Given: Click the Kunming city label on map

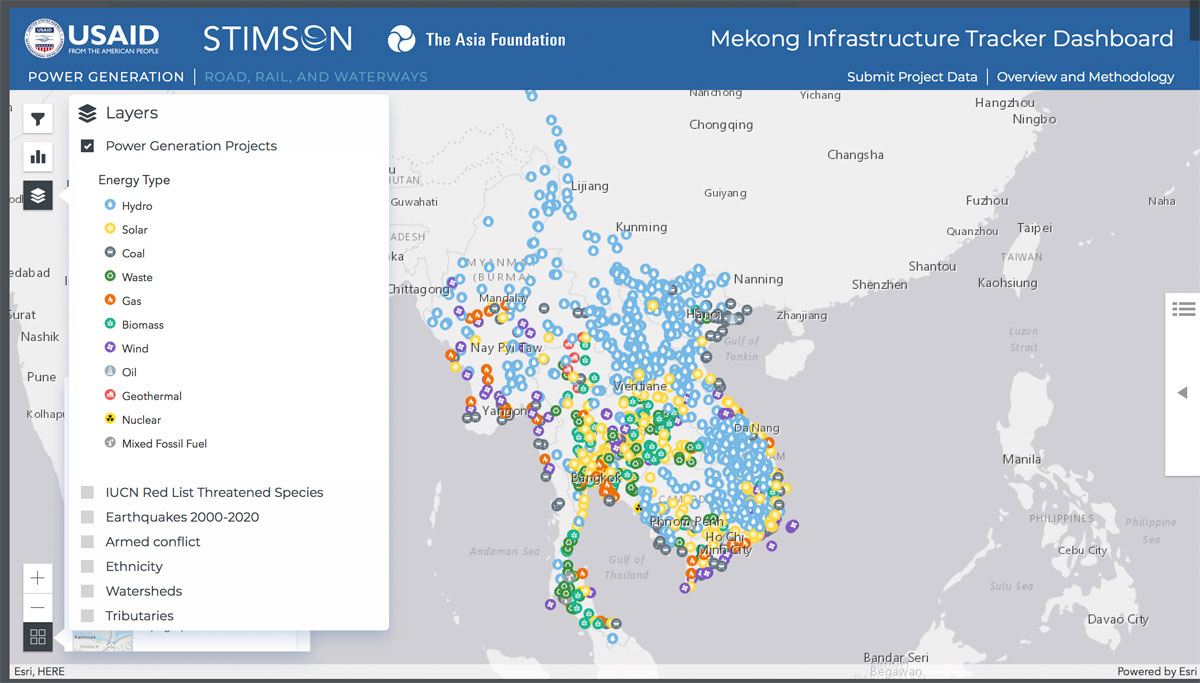Looking at the screenshot, I should pos(641,227).
